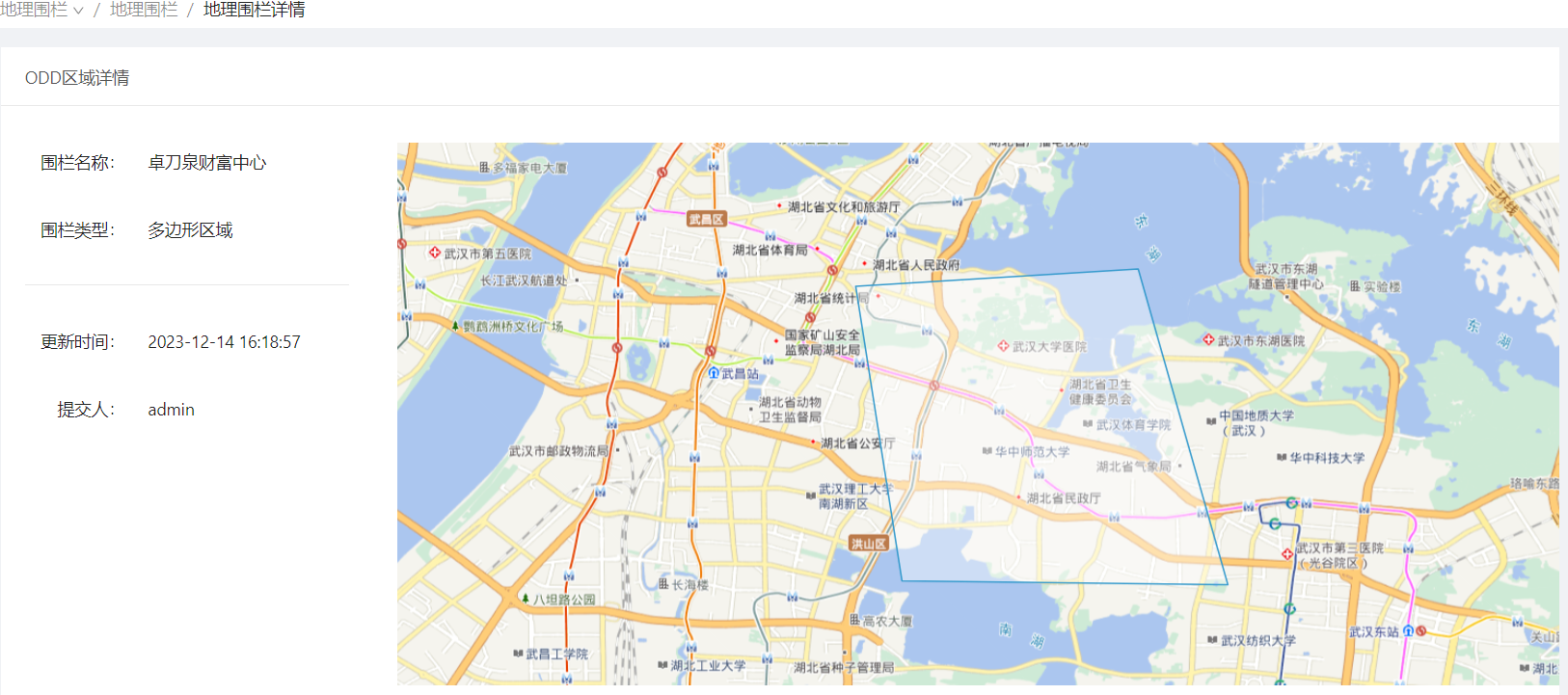Click the 国家矿山安全监察局湖北局 map label

(822, 342)
